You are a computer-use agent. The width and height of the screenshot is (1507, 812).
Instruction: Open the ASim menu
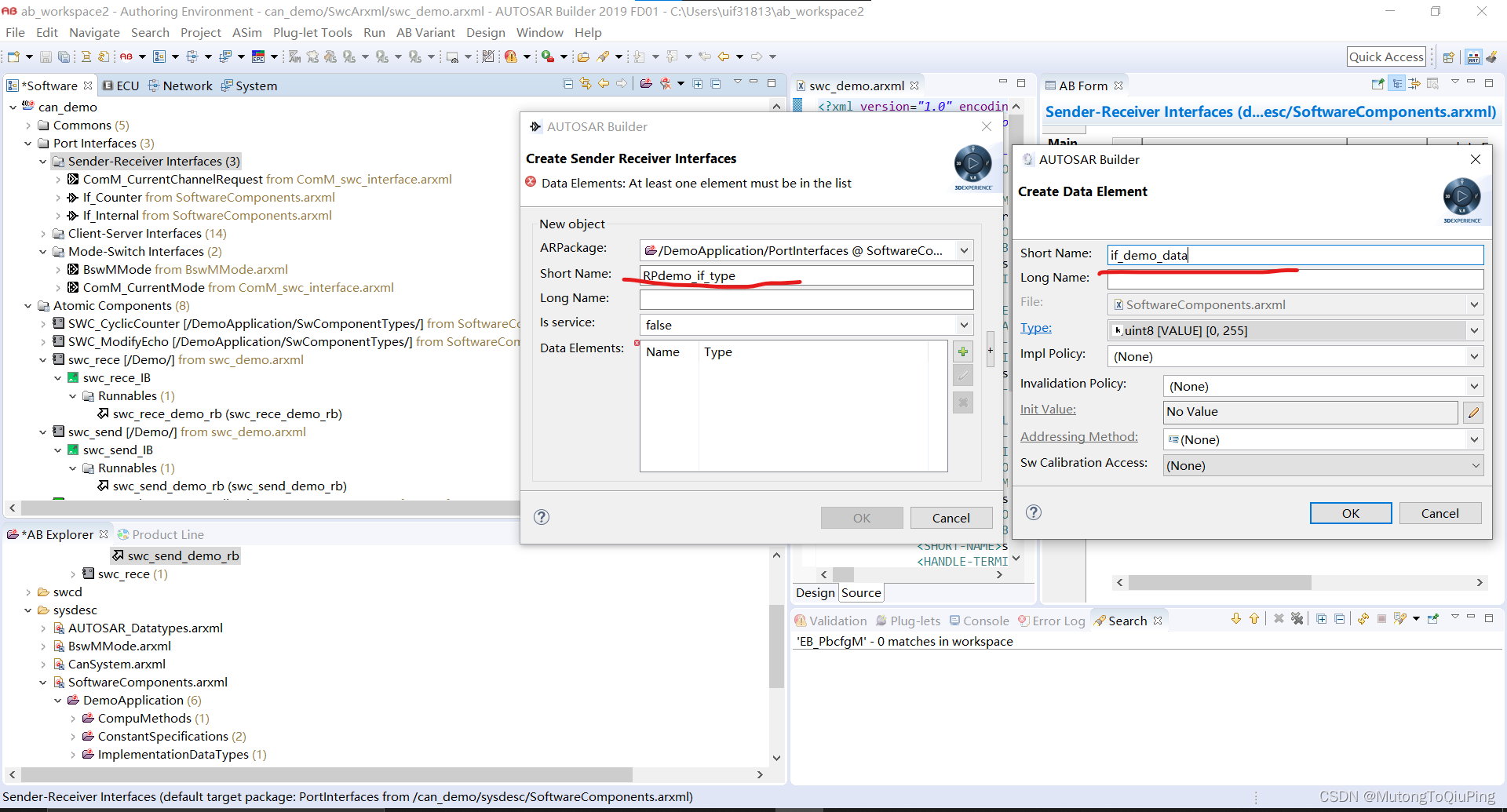click(246, 32)
